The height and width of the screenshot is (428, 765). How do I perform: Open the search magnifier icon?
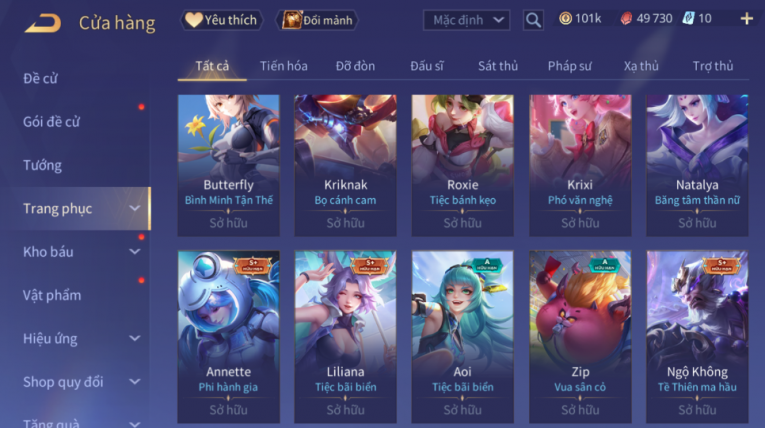pyautogui.click(x=533, y=20)
